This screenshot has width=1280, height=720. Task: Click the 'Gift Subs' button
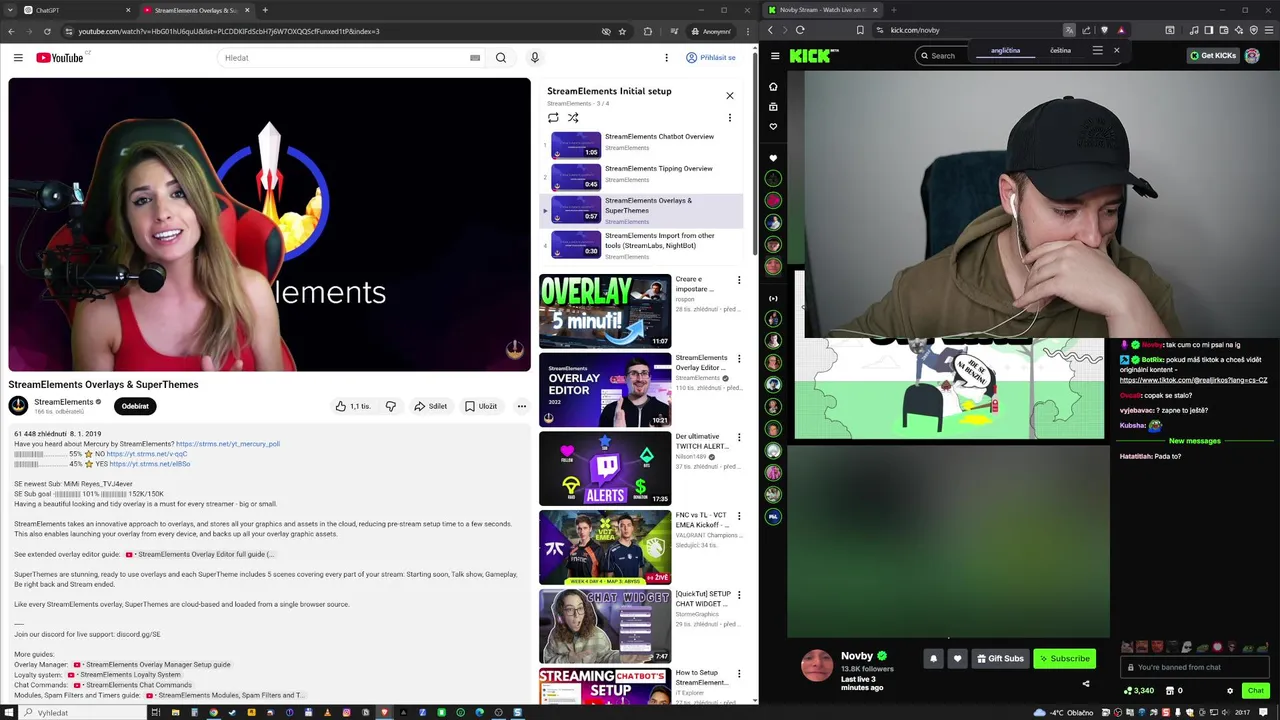coord(1000,658)
